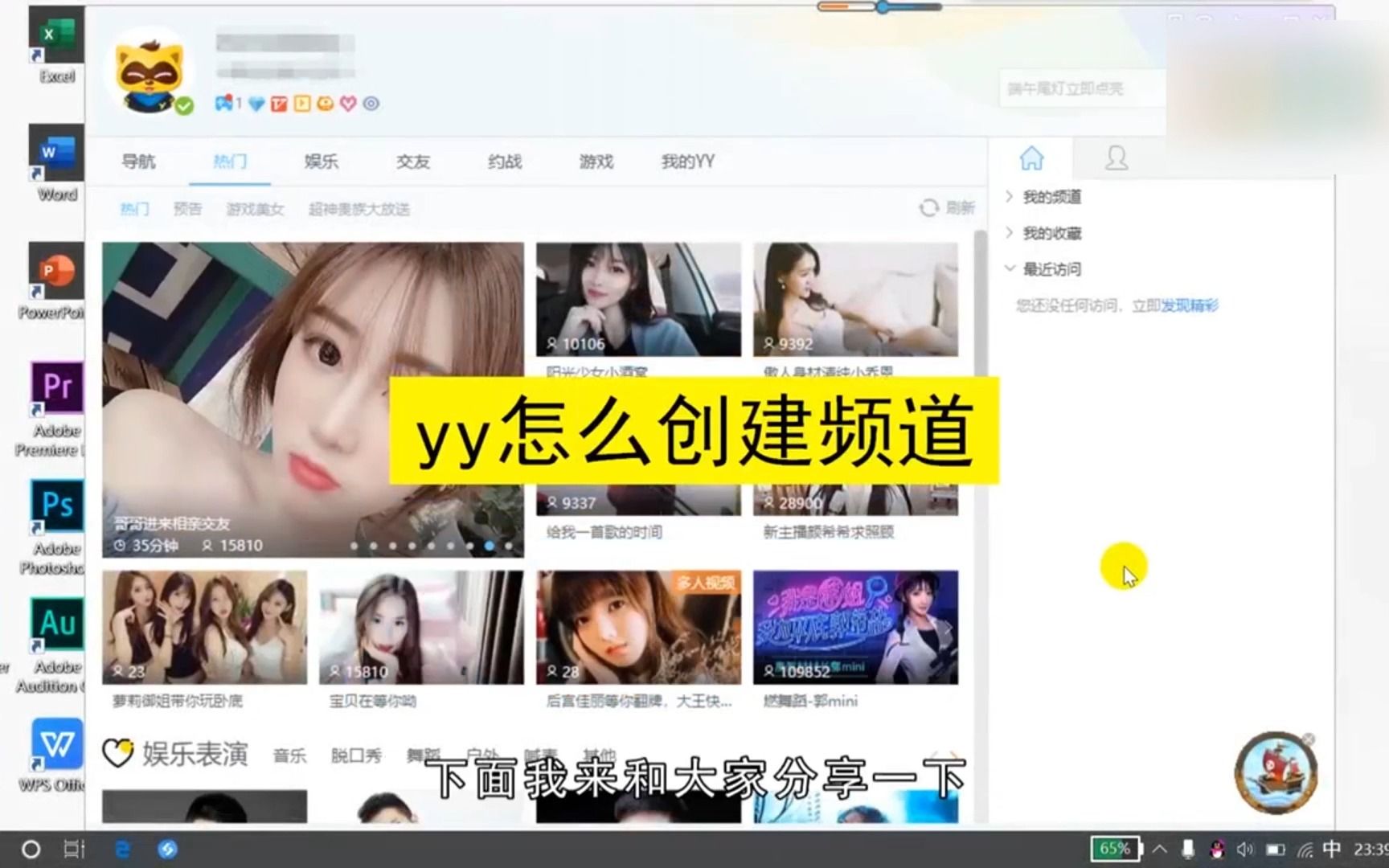Screen dimensions: 1389x868
Task: Open the 萝莉御姐带你玩卧底 stream thumbnail
Action: [204, 627]
